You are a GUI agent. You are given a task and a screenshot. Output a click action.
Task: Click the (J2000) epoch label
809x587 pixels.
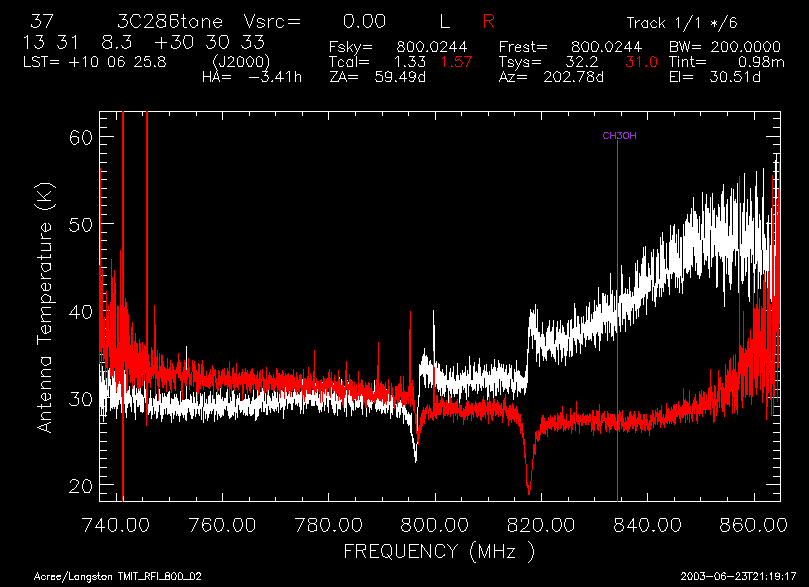pos(241,62)
